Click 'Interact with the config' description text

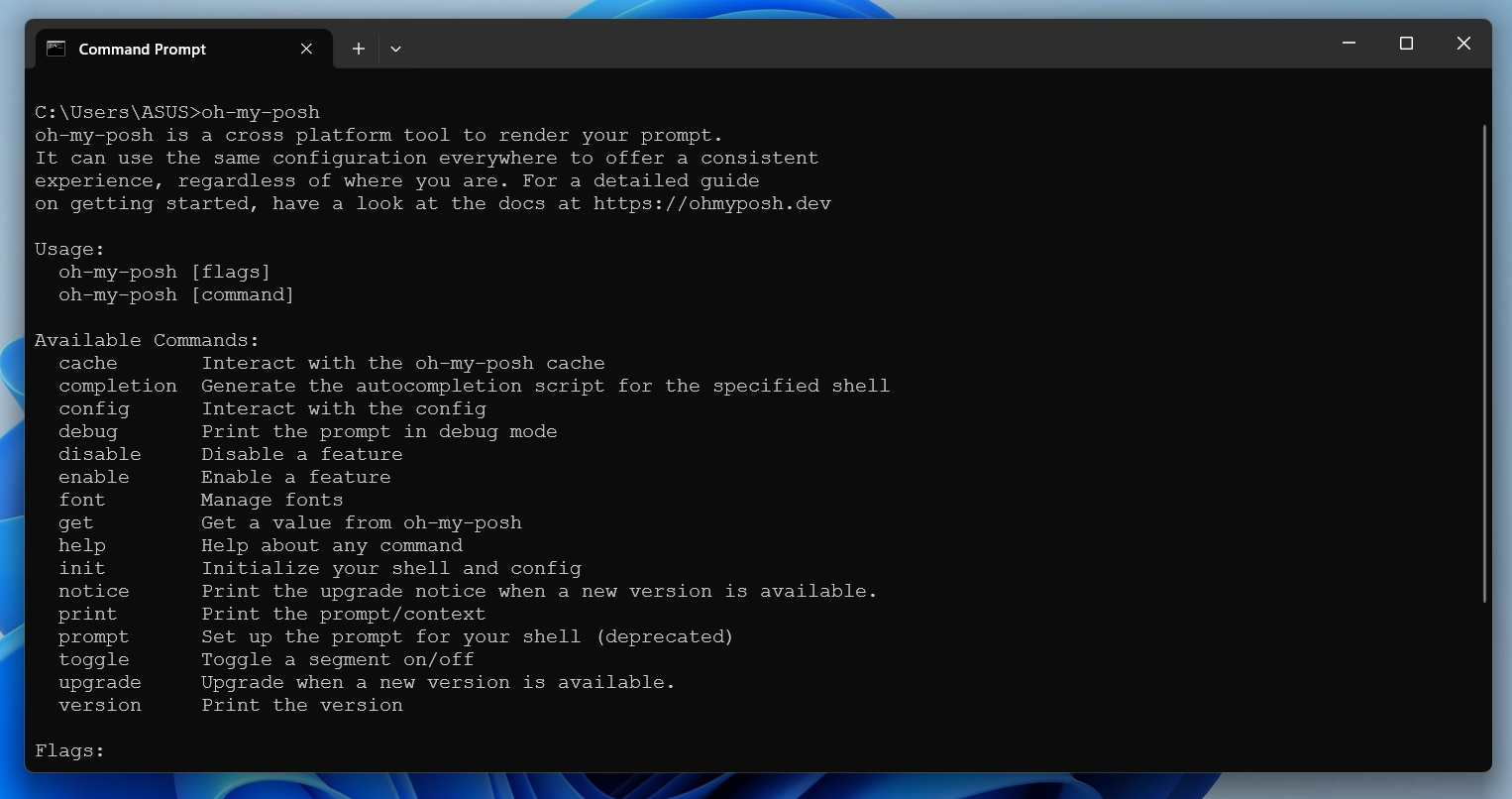344,409
